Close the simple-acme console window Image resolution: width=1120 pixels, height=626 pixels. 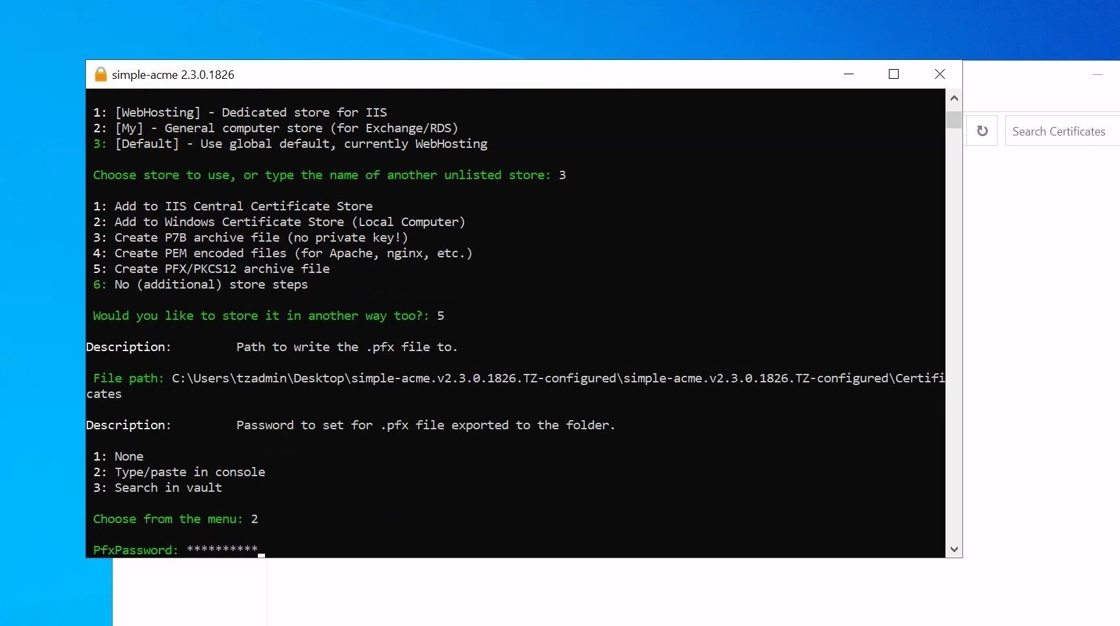(939, 74)
